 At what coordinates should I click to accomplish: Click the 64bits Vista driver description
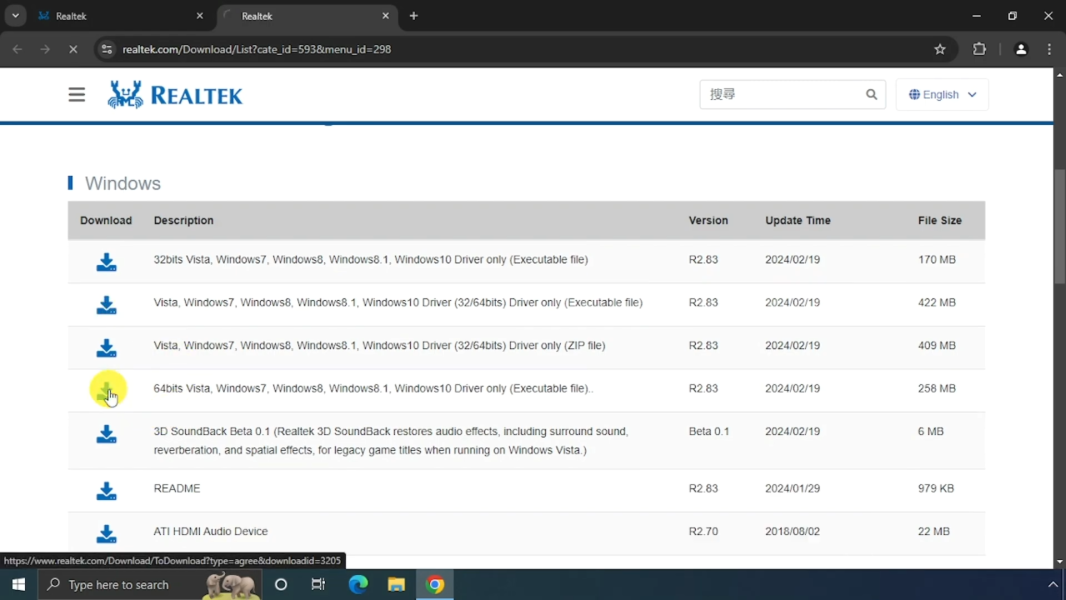click(373, 388)
